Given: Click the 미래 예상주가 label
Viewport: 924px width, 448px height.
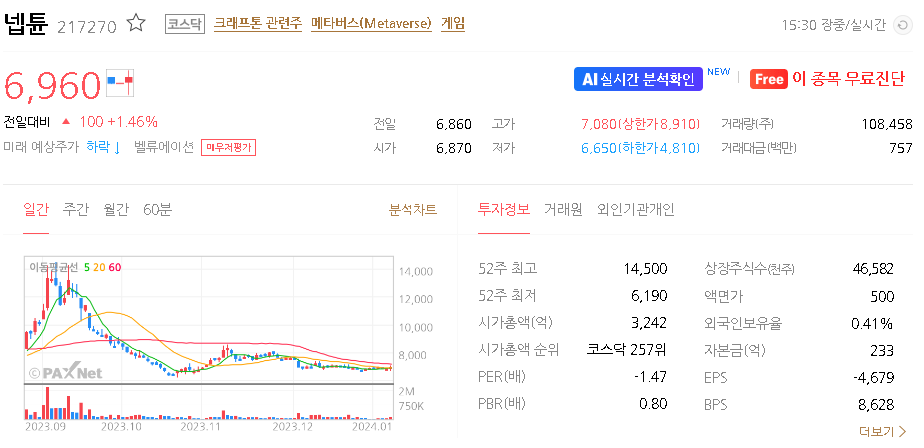Looking at the screenshot, I should (41, 147).
